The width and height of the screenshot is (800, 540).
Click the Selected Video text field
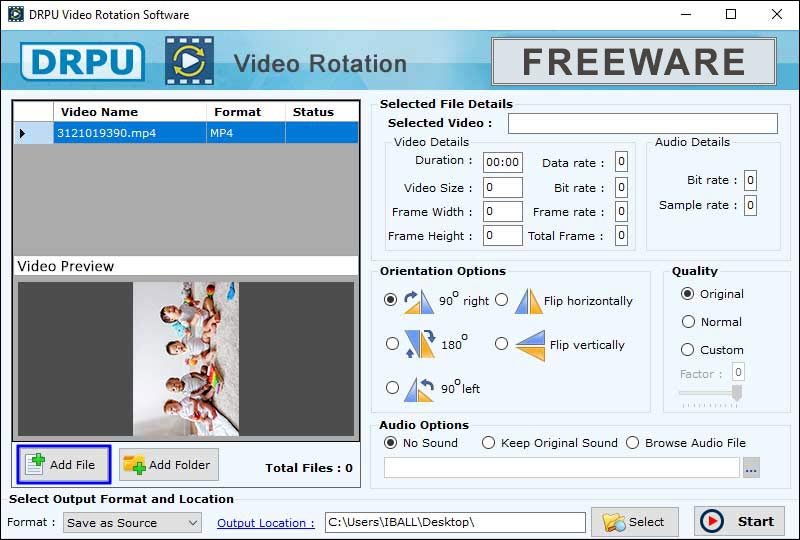click(x=643, y=124)
